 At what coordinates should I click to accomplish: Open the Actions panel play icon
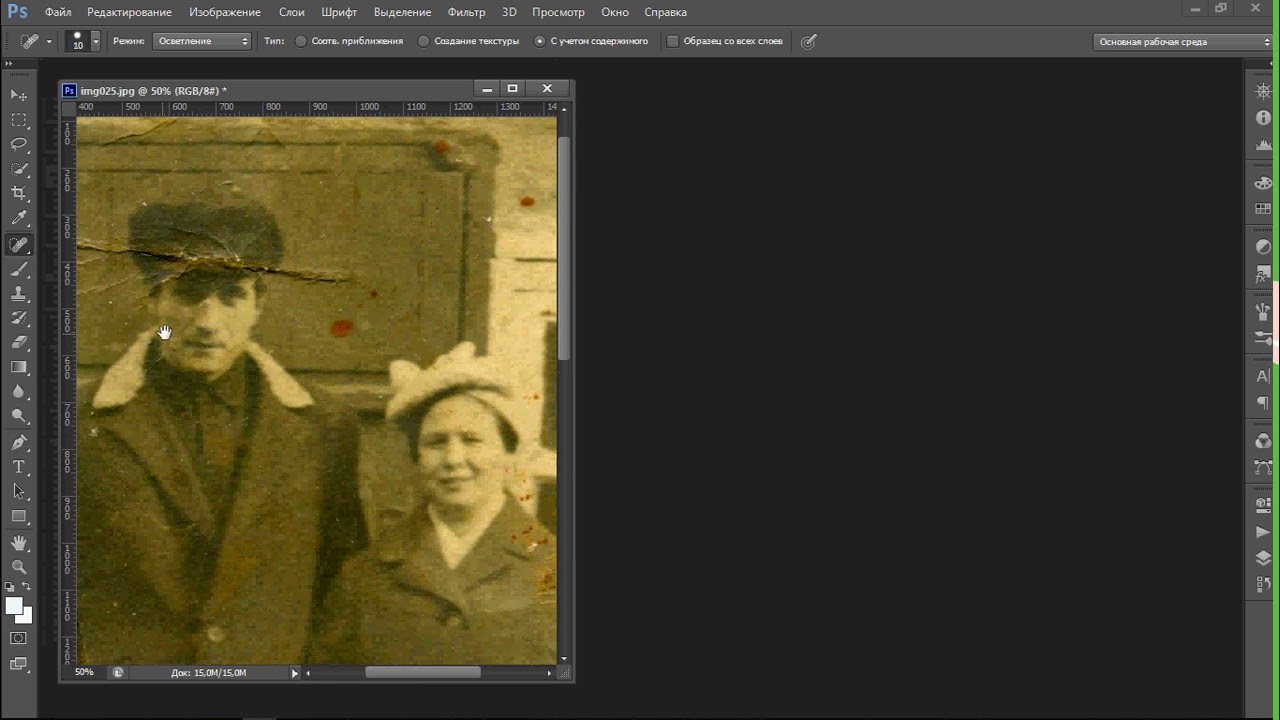[1263, 532]
